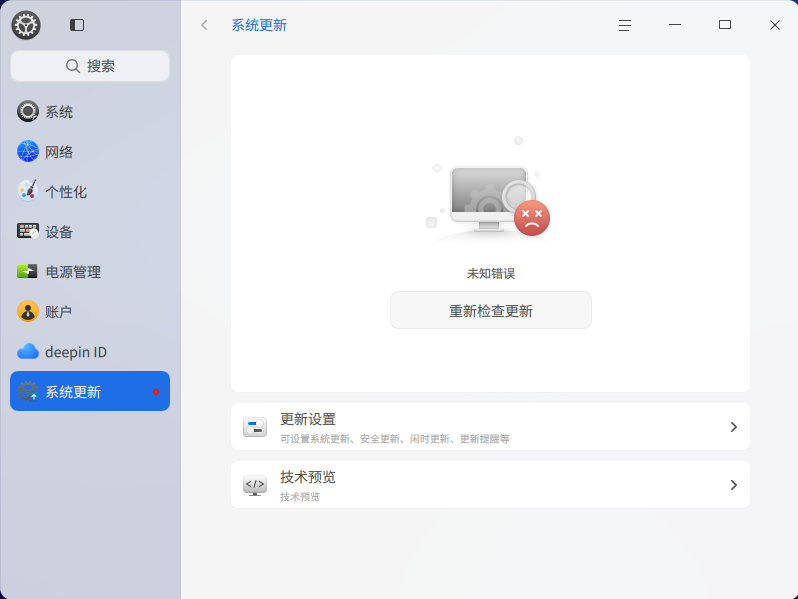The width and height of the screenshot is (798, 599).
Task: Open the main menu hamburger icon
Action: coord(625,25)
